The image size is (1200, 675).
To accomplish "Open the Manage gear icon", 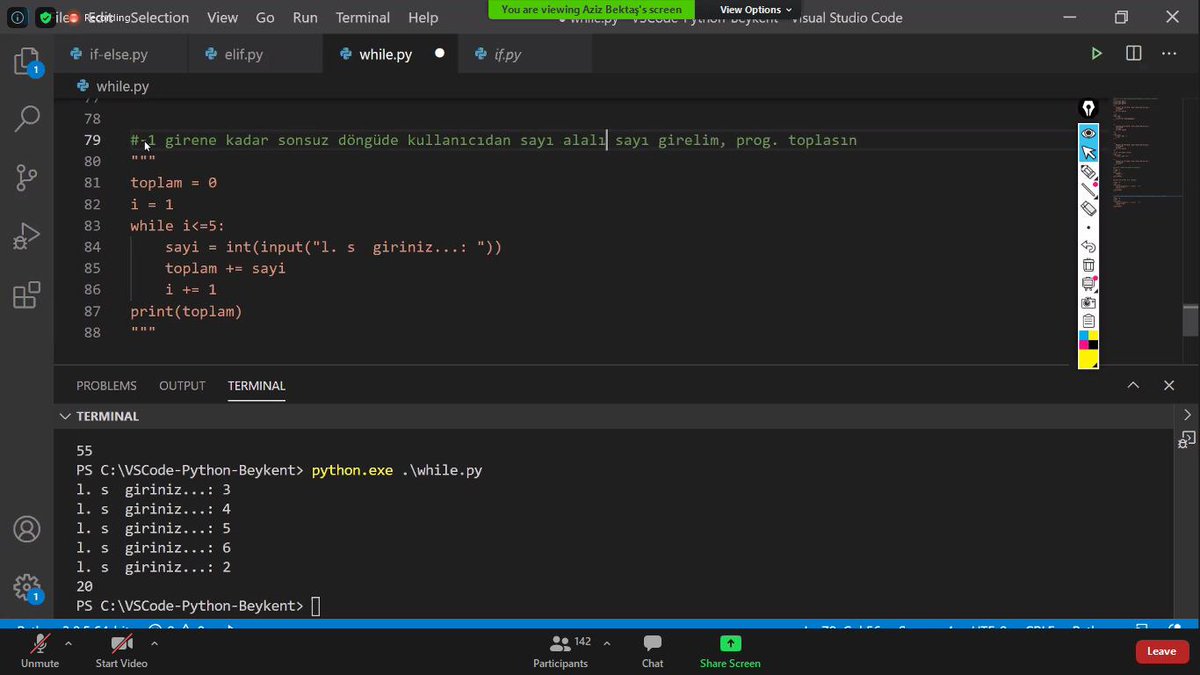I will point(27,588).
